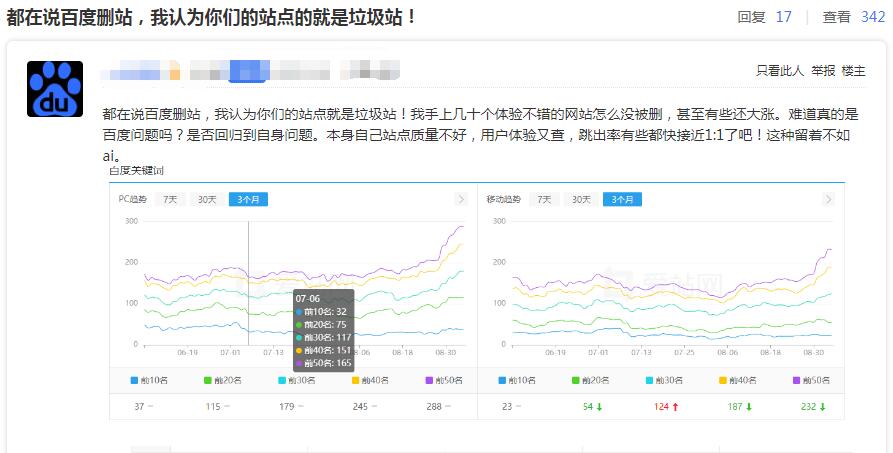Select the 7天 tab in 移动趋势 chart
Viewport: 893px width, 453px height.
tap(544, 199)
